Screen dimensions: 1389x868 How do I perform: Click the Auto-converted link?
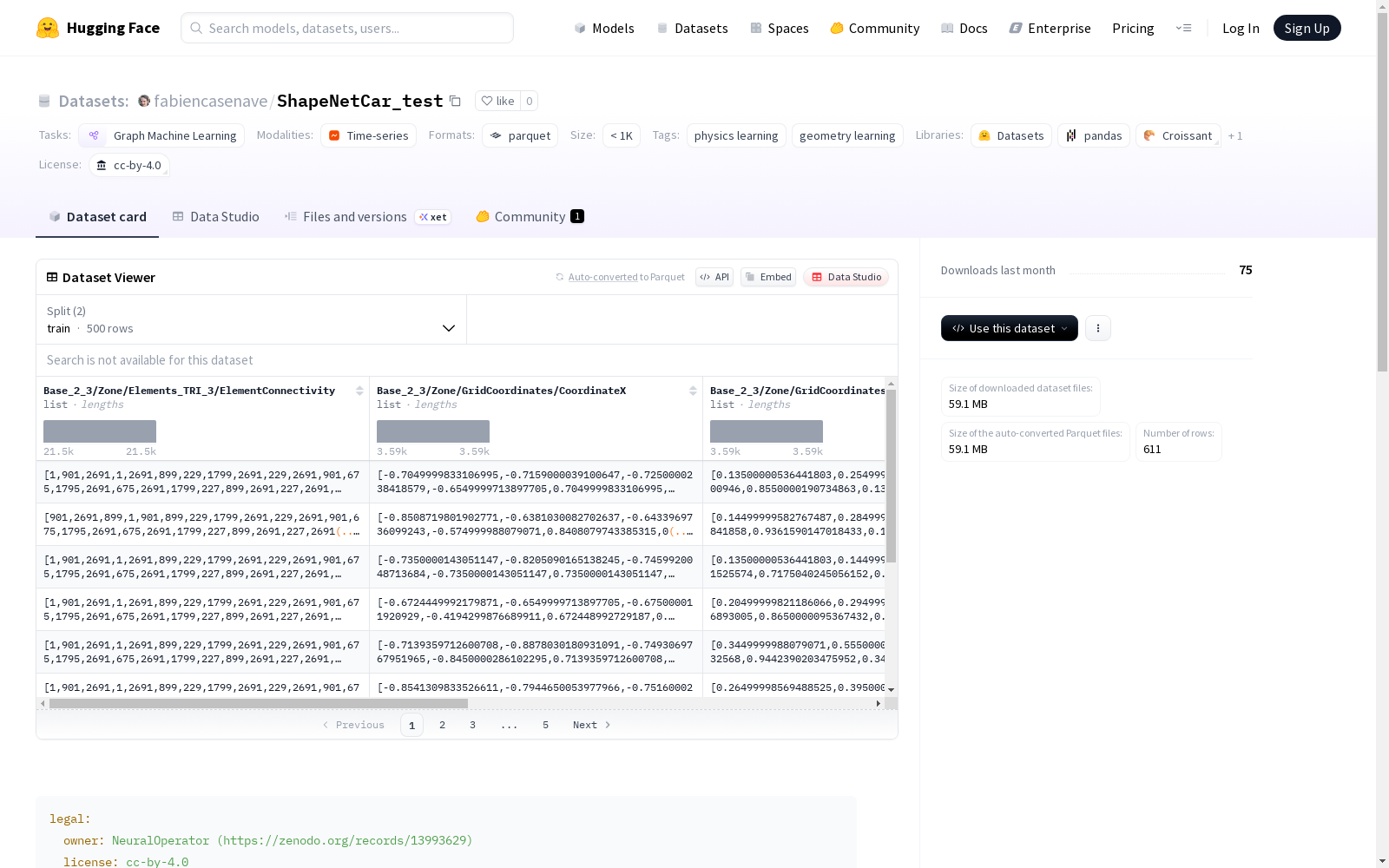(x=602, y=277)
